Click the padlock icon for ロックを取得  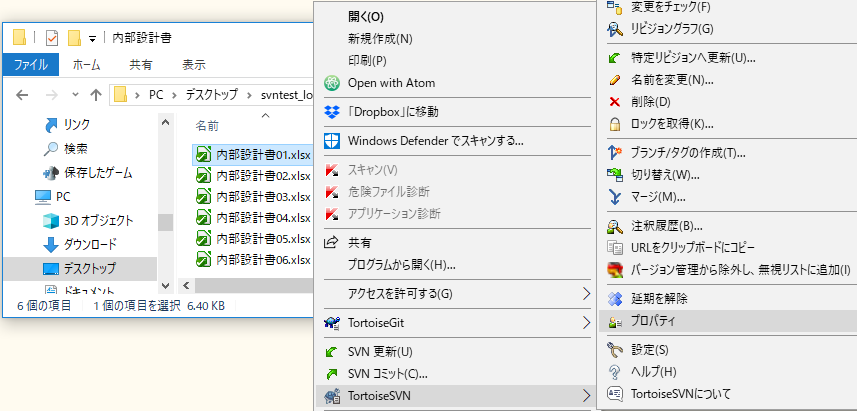pyautogui.click(x=615, y=124)
